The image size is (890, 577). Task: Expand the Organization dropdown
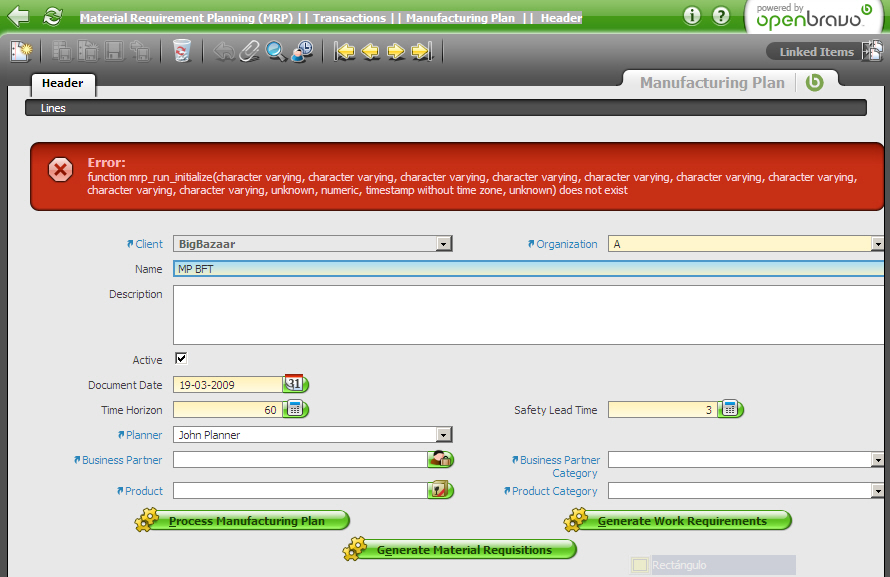(x=877, y=243)
